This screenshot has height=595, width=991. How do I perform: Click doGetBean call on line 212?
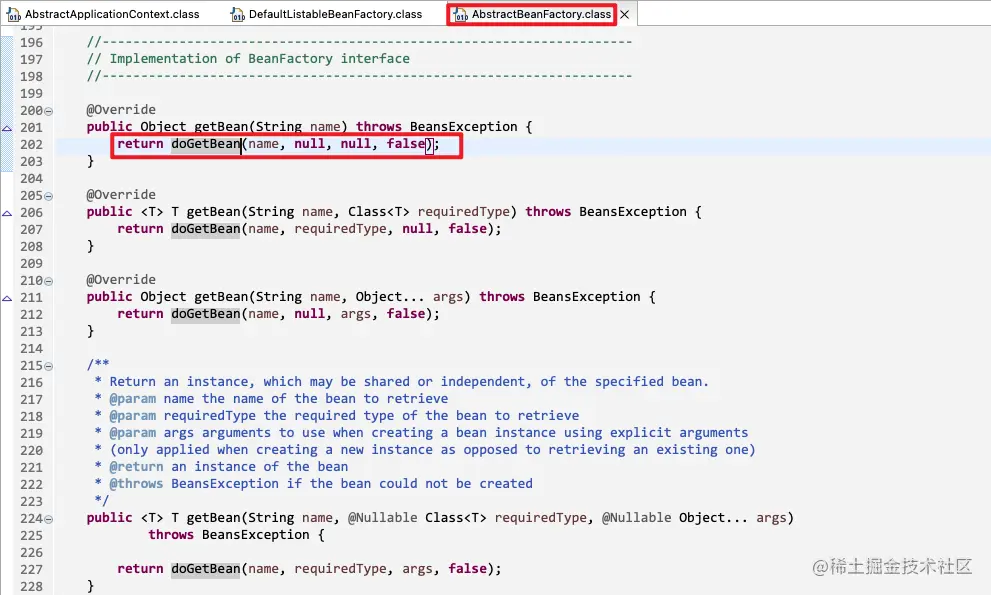click(x=205, y=314)
